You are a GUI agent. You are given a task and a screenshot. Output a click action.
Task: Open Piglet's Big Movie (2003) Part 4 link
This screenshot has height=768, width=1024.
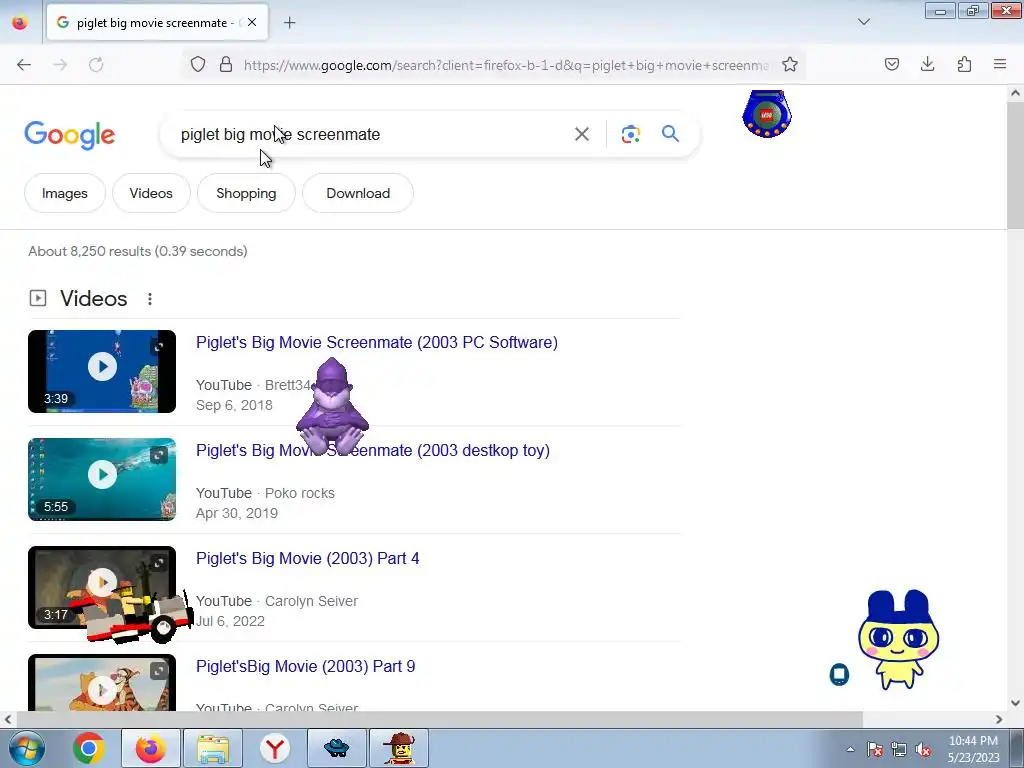coord(308,558)
